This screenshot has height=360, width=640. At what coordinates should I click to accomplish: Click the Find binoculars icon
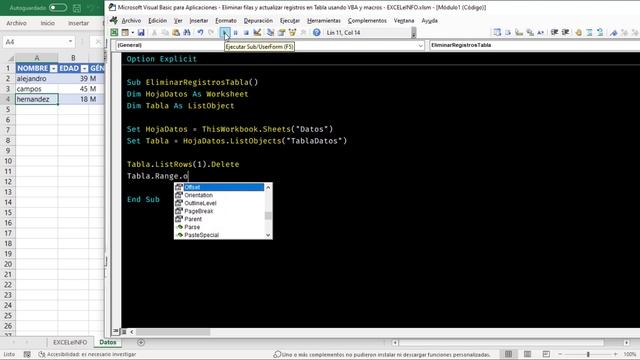pos(187,33)
